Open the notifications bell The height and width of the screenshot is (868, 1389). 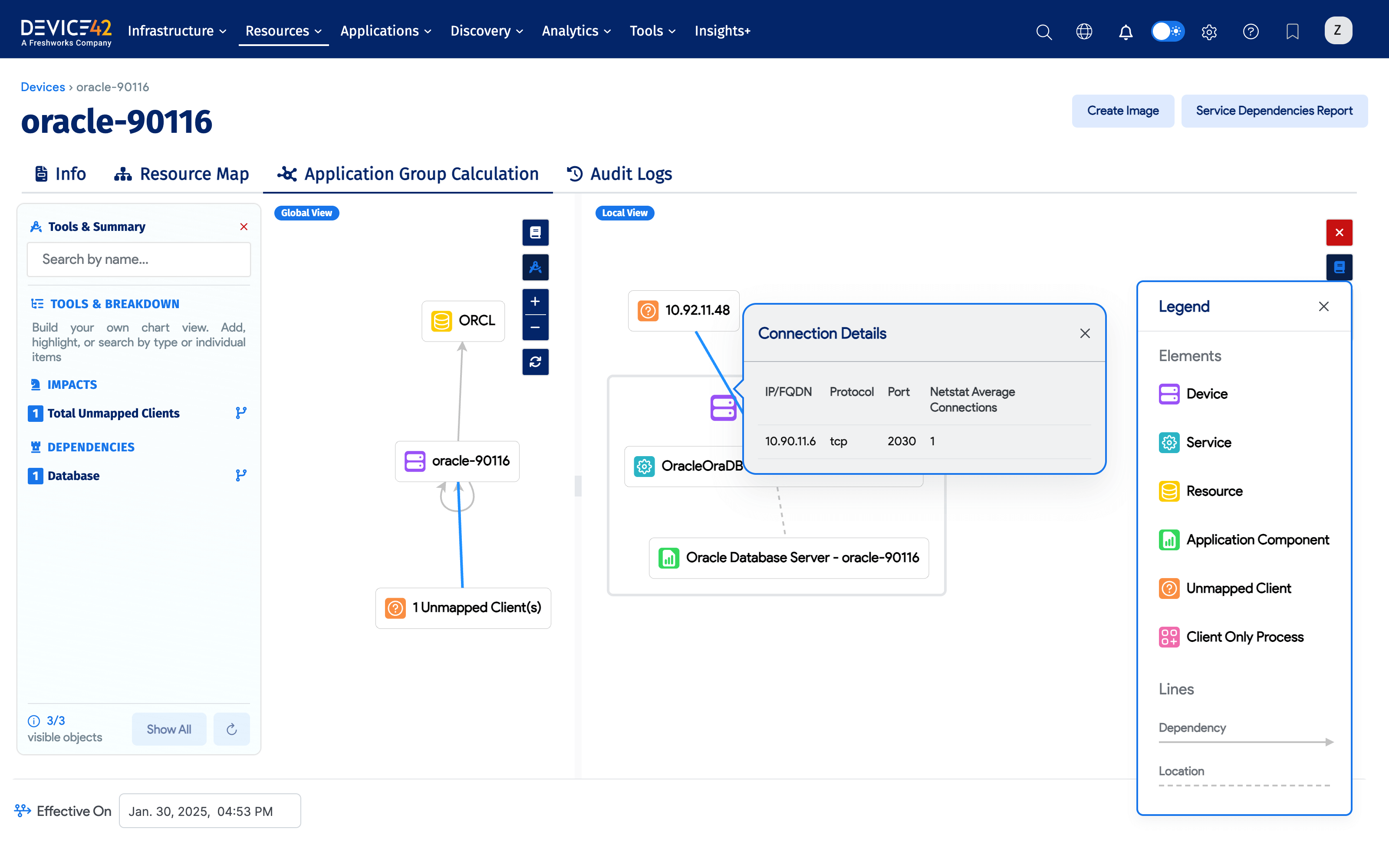(1125, 32)
